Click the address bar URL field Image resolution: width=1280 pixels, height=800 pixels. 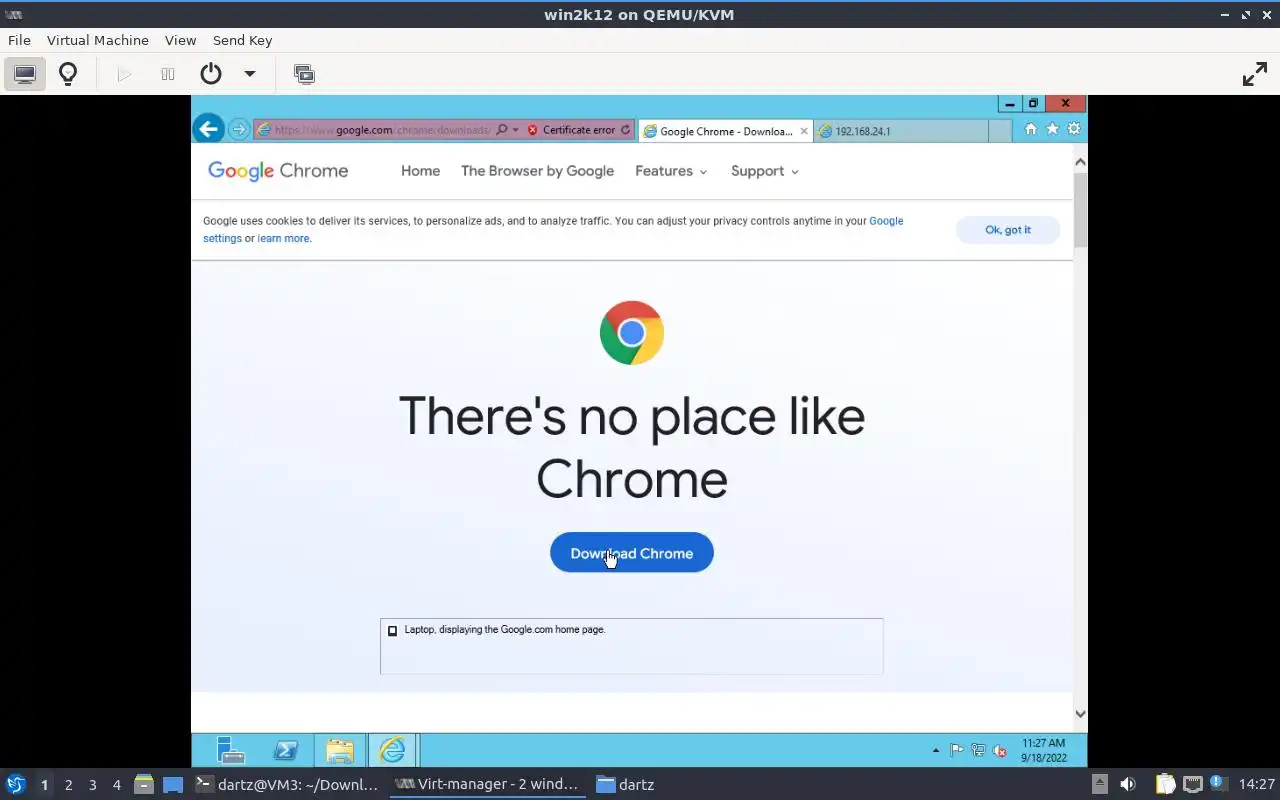click(382, 130)
